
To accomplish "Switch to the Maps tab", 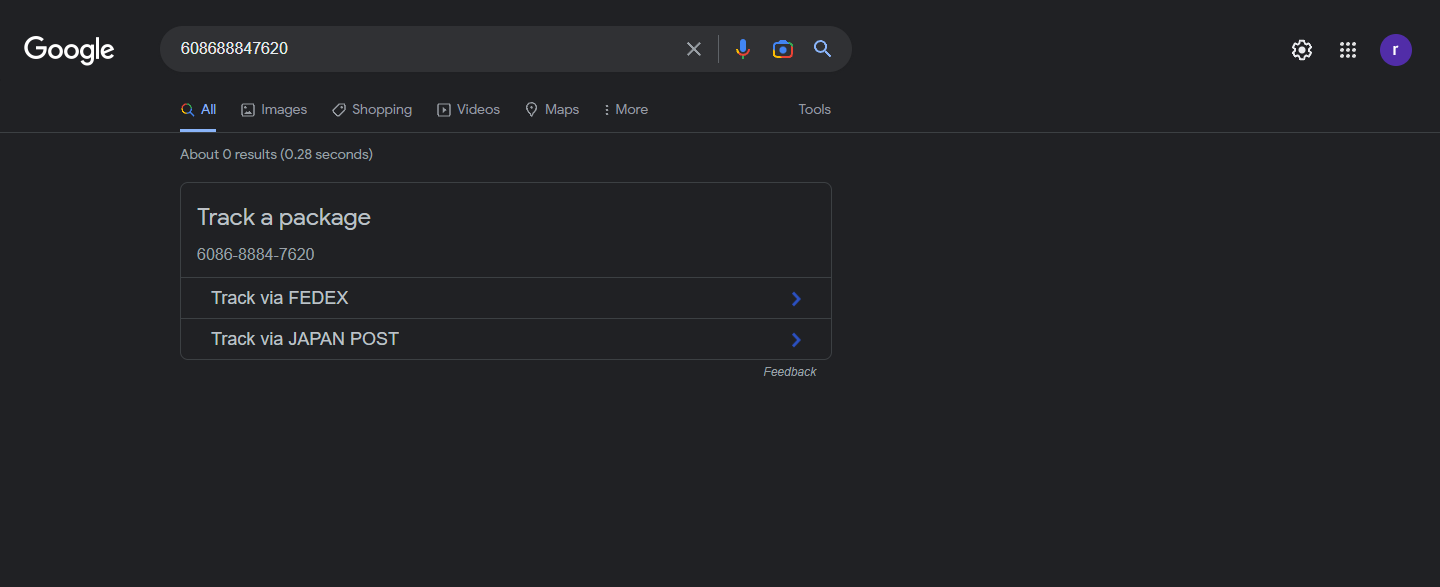I will [552, 110].
